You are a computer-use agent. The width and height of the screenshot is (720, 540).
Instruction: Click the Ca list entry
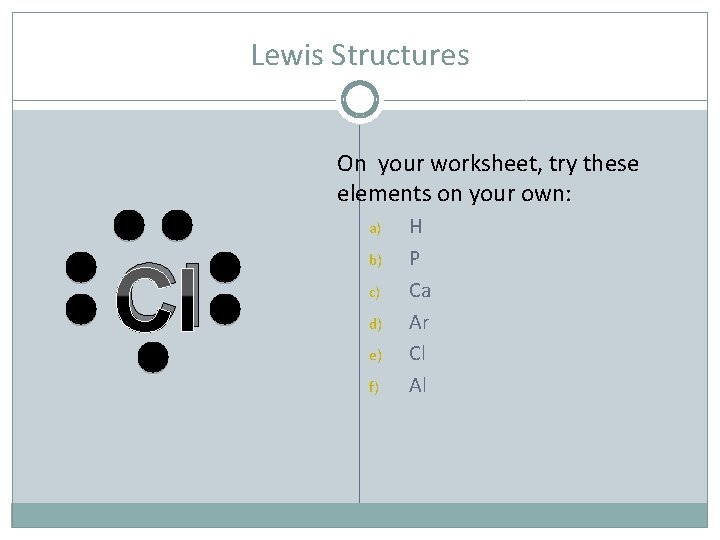click(x=420, y=291)
